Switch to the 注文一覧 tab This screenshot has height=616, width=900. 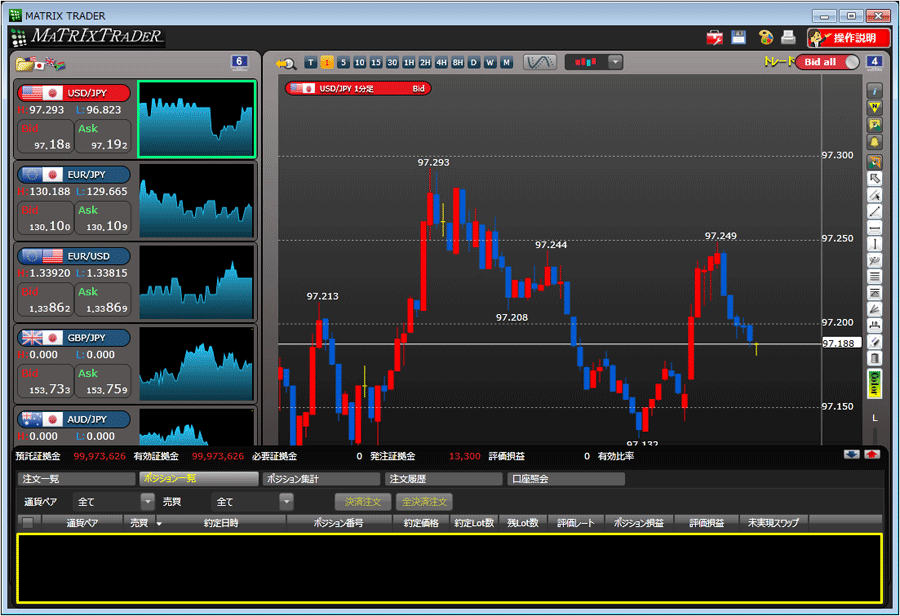point(77,479)
